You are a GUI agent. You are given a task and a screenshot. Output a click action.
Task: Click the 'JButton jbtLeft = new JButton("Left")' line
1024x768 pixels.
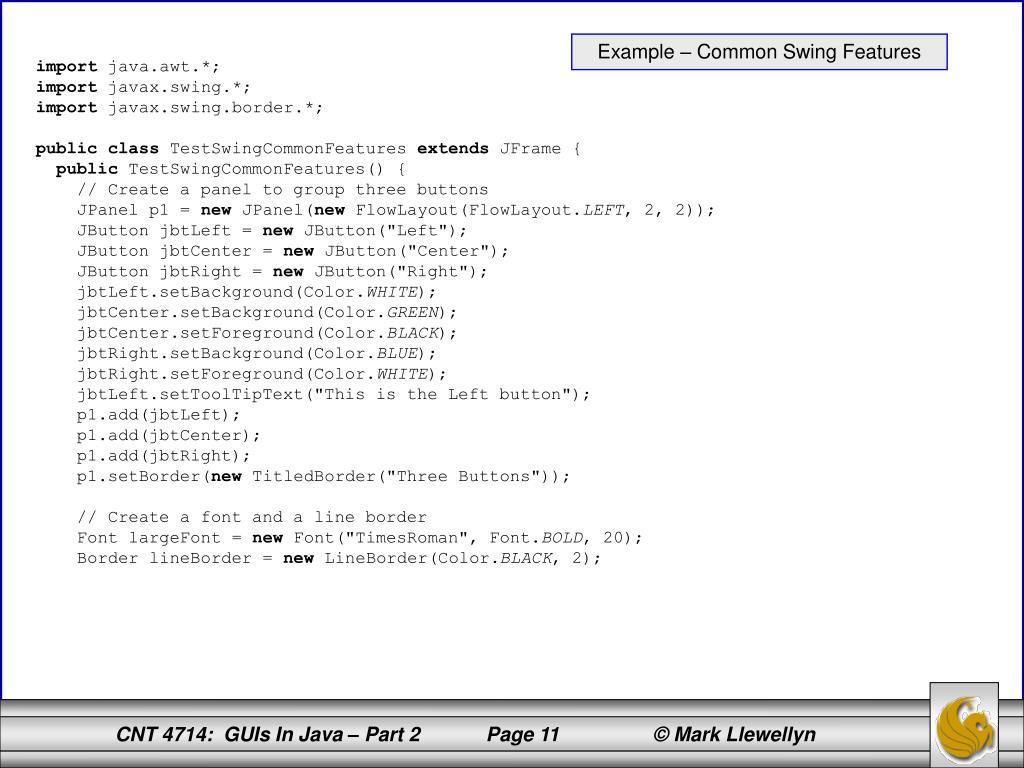[x=272, y=231]
